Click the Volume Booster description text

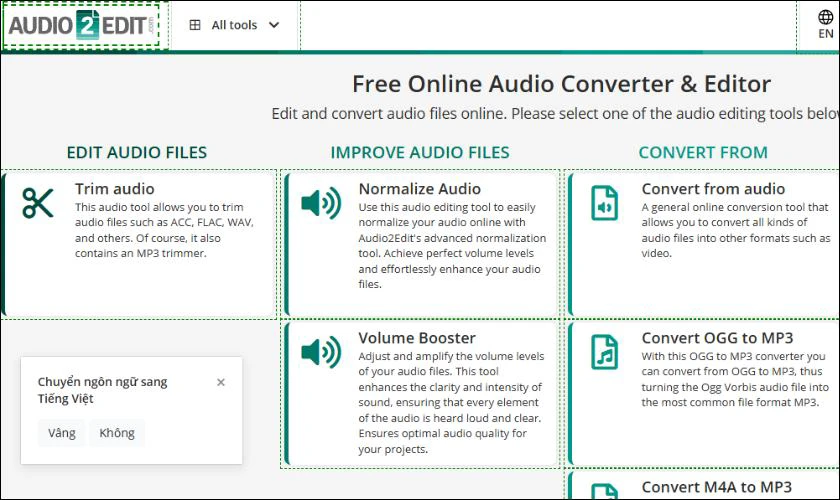tap(451, 402)
